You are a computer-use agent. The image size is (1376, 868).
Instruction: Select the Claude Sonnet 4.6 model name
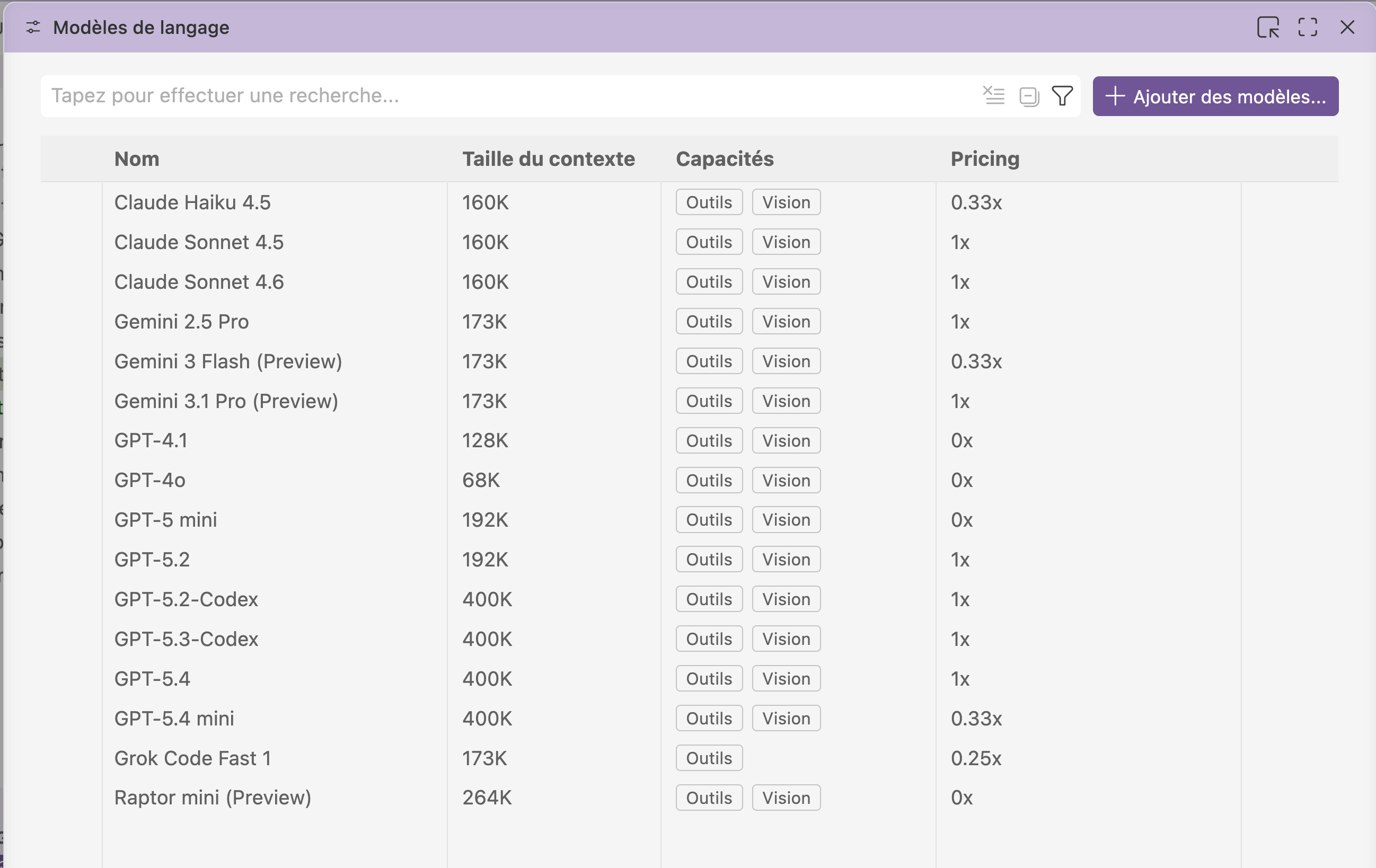(x=199, y=282)
